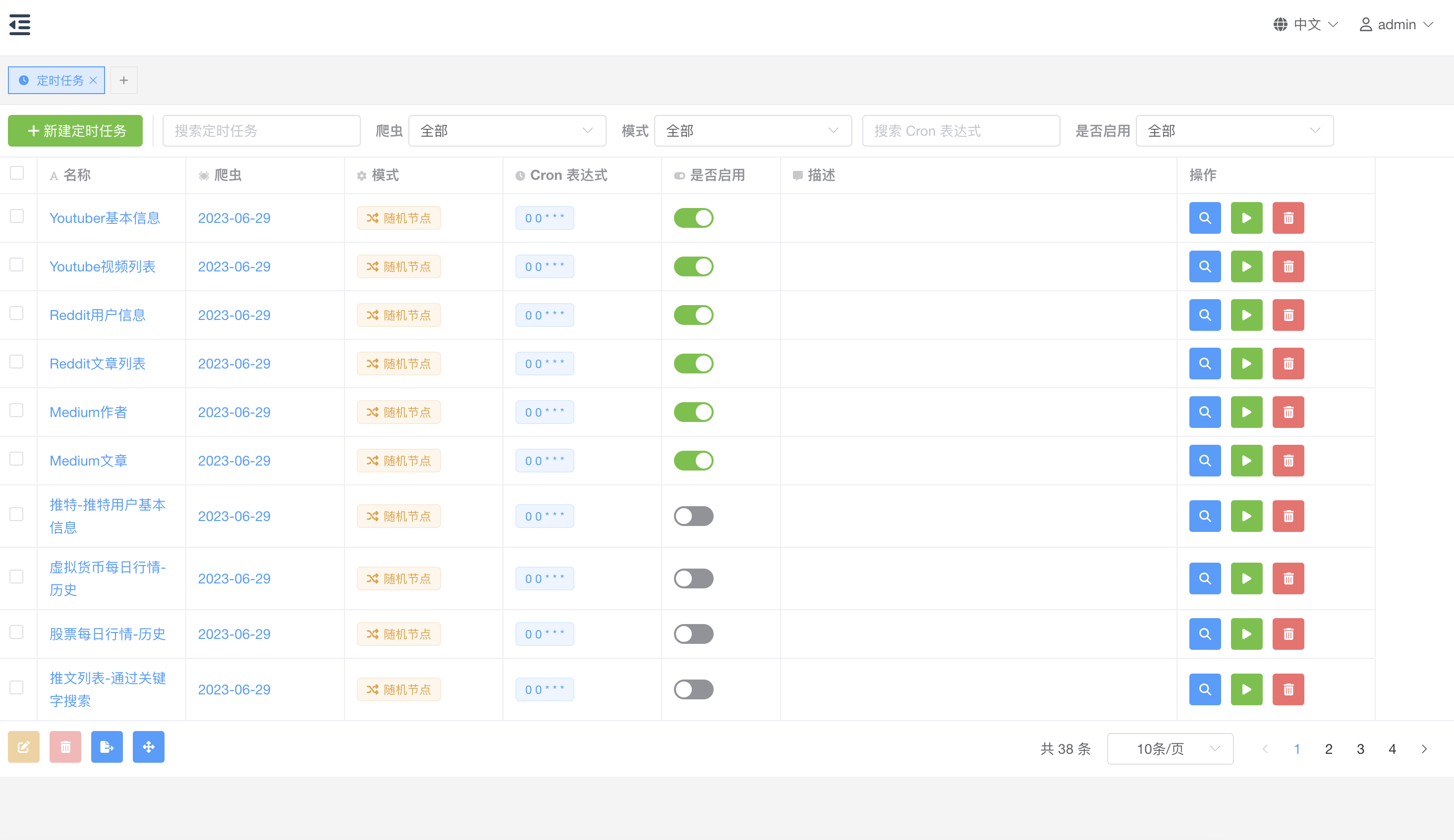View details of 推特-推特用户基本信息 schedule
1454x840 pixels.
point(1205,516)
